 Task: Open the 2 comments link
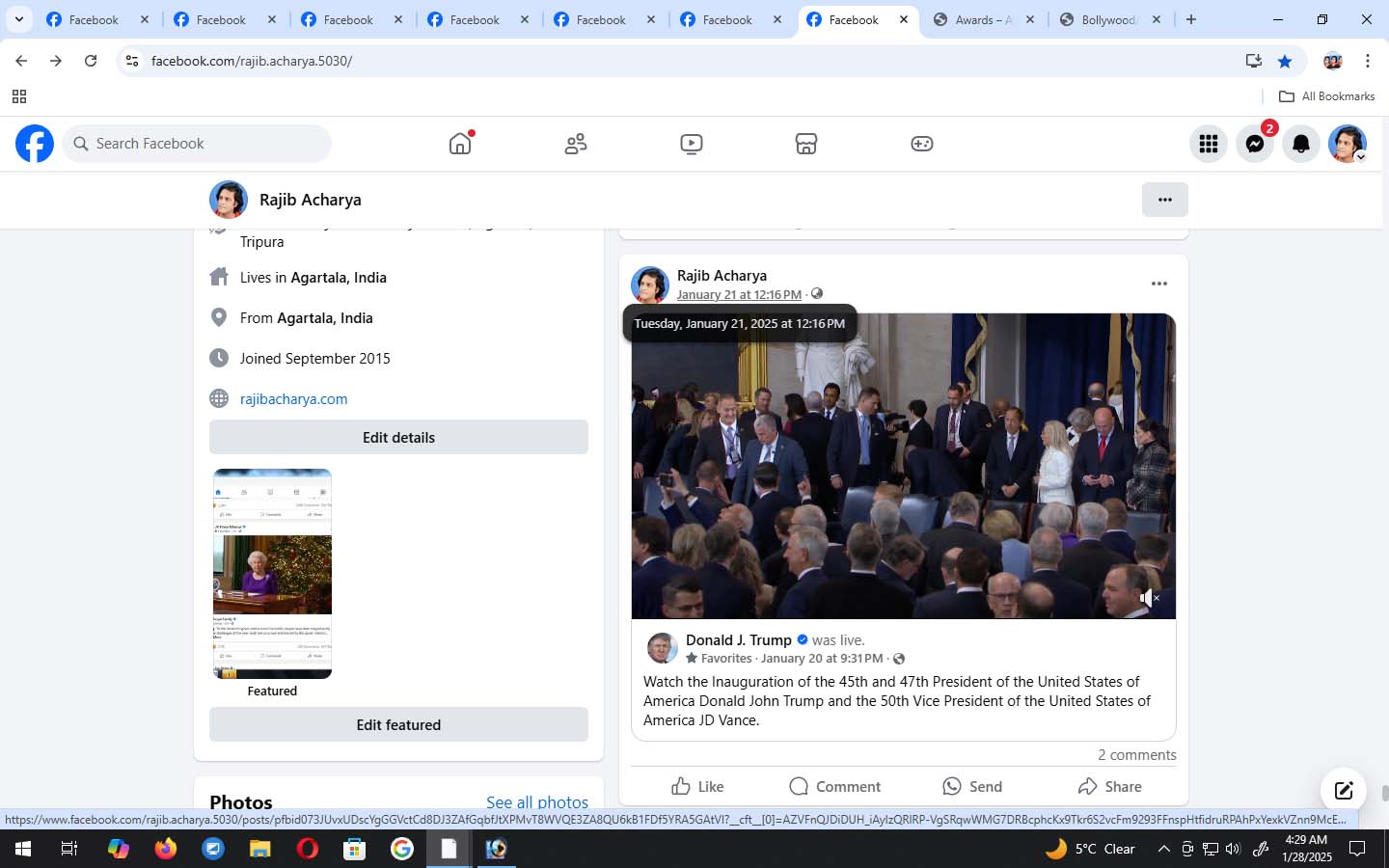[1136, 755]
